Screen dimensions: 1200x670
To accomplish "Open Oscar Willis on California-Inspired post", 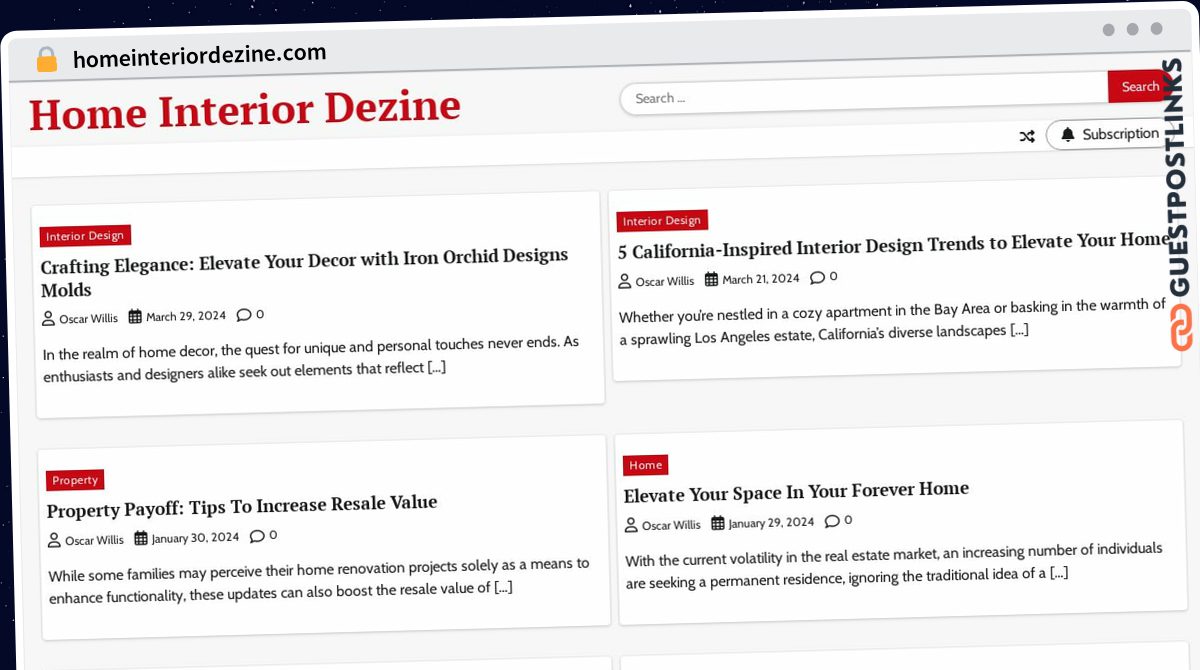I will click(665, 282).
